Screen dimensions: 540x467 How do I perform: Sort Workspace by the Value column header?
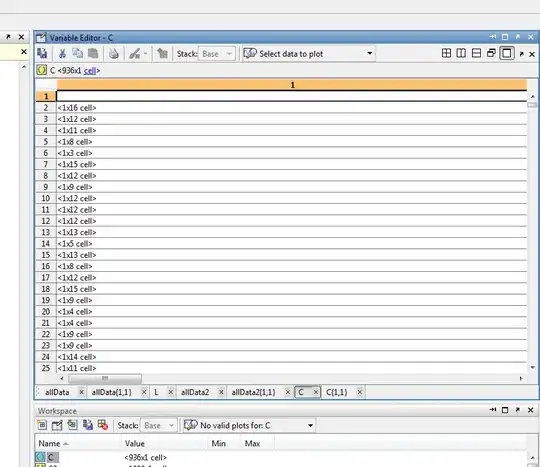(135, 444)
